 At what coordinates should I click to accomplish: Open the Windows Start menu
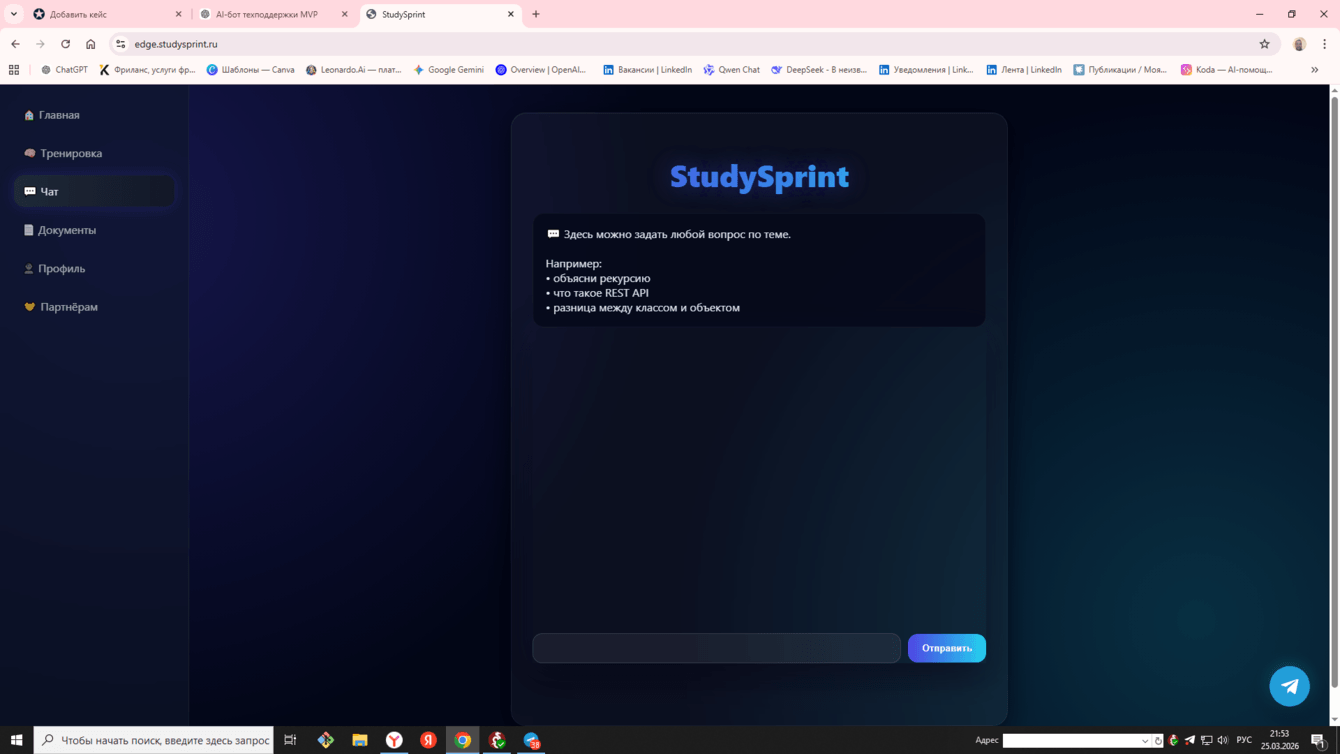tap(16, 740)
